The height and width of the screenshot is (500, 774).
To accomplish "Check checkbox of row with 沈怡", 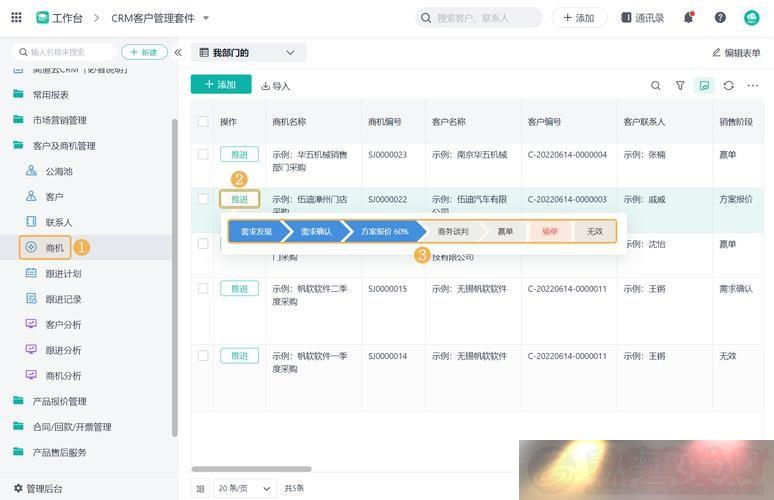I will click(203, 244).
